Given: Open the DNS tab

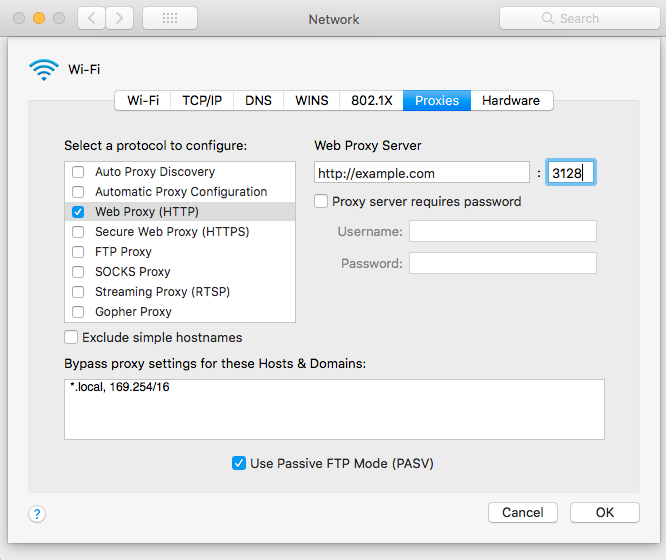Looking at the screenshot, I should 259,100.
